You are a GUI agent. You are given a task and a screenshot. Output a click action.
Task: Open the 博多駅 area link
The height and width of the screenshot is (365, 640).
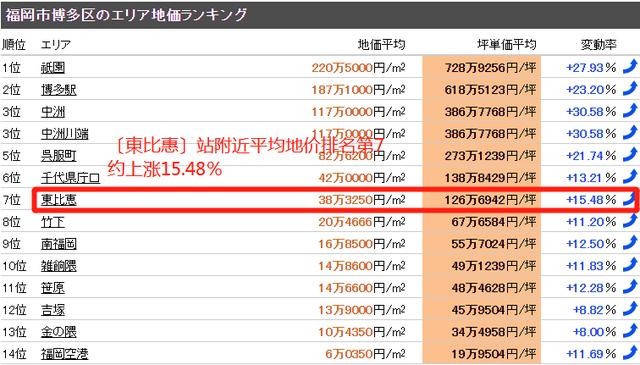tap(59, 90)
